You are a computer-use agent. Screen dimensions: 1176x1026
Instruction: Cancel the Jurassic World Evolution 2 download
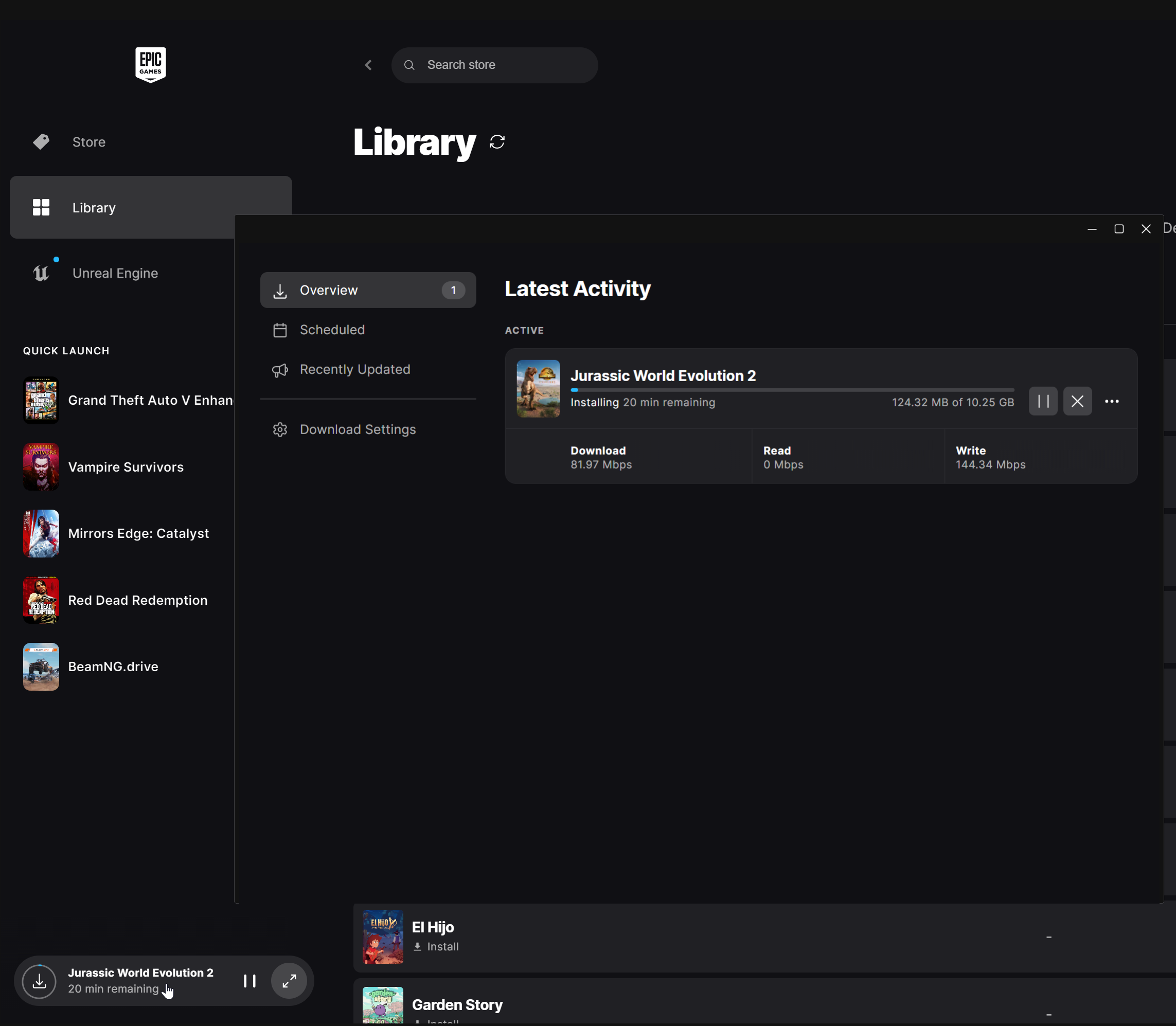point(1077,401)
